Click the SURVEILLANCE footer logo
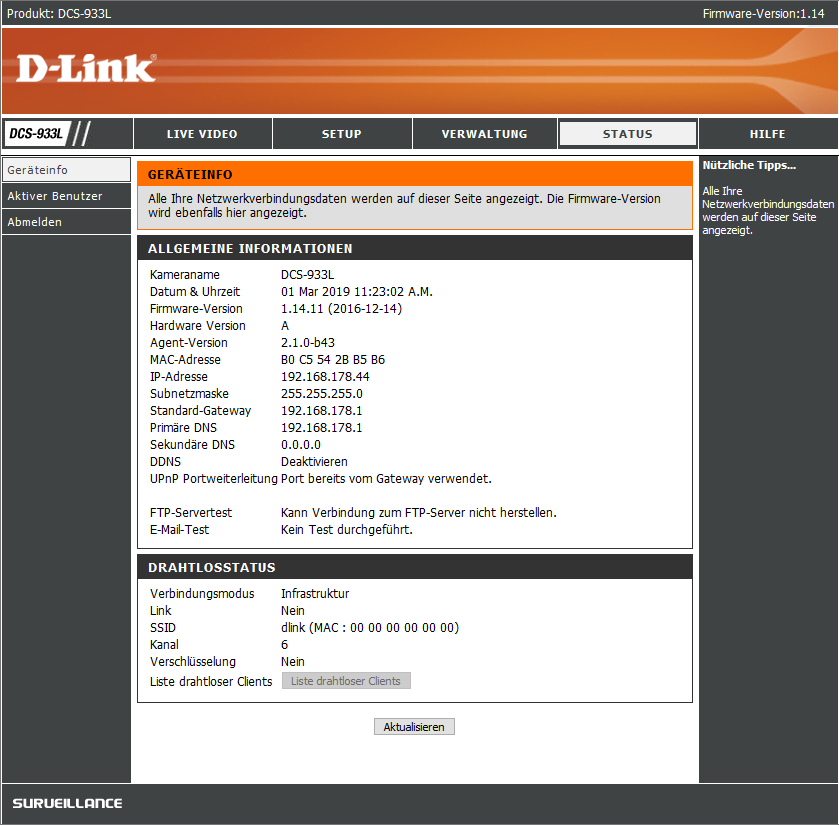839x825 pixels. [x=67, y=803]
